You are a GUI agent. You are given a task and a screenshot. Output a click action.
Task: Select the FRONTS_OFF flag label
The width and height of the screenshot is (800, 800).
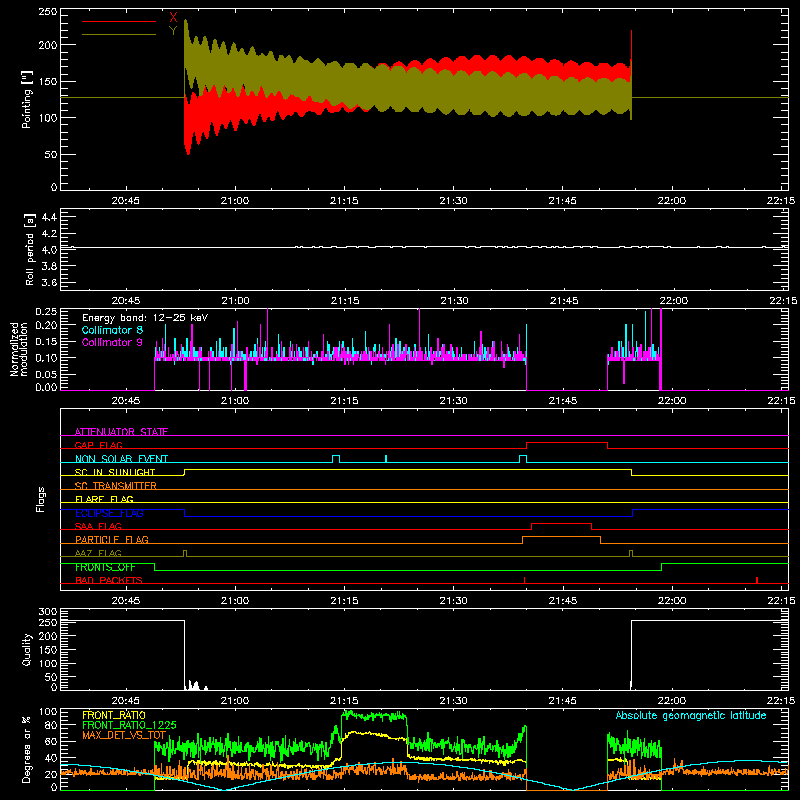click(x=105, y=567)
